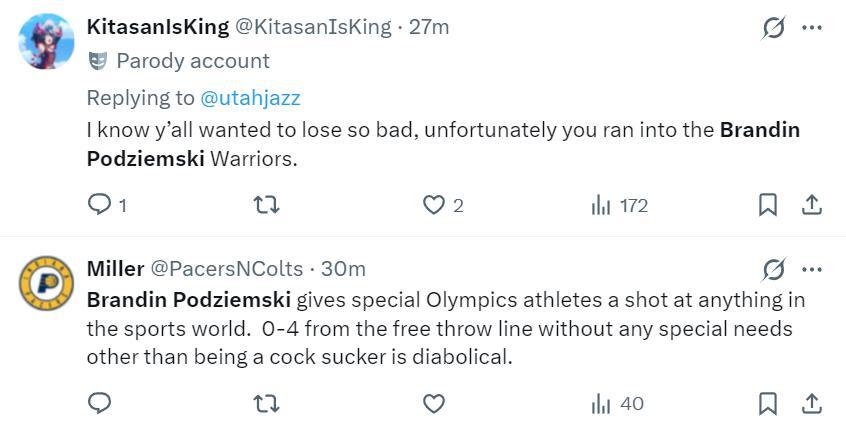Open Grok actions on Miller's tweet
This screenshot has height=429, width=846.
click(773, 269)
